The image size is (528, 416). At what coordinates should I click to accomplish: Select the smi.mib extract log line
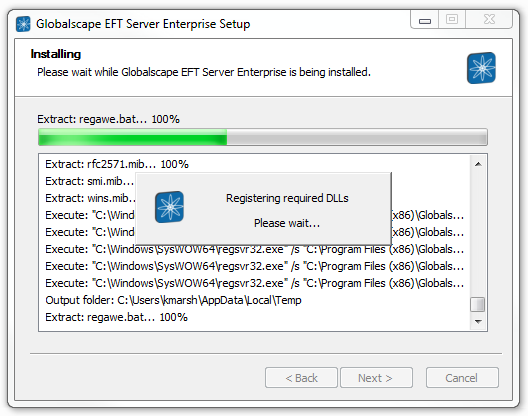(x=90, y=181)
